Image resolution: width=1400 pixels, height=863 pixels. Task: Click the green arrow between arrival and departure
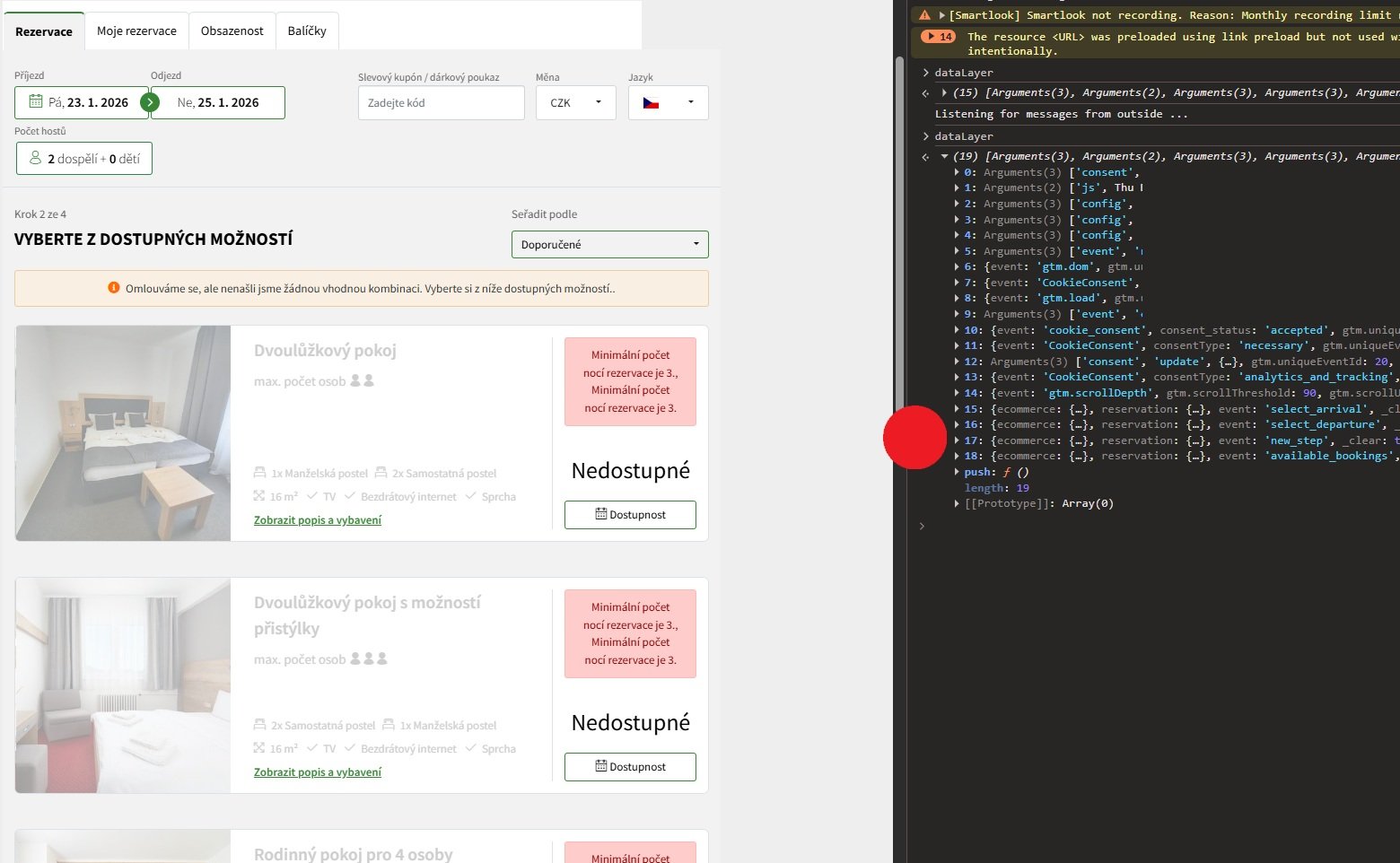(150, 102)
